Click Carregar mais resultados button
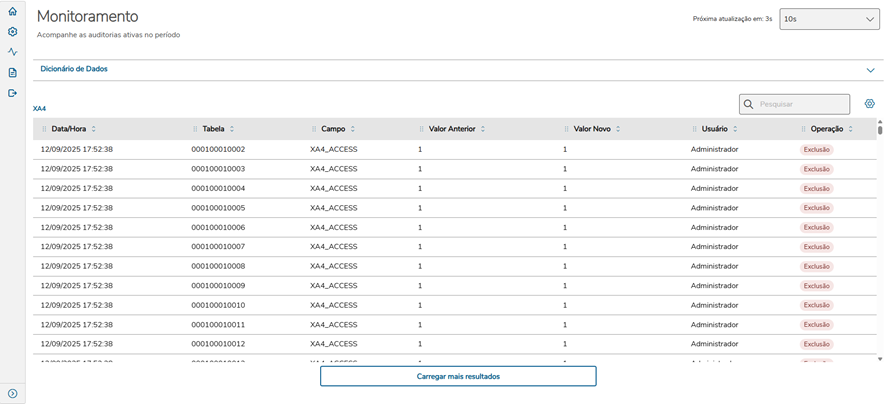The width and height of the screenshot is (886, 404). (x=458, y=376)
